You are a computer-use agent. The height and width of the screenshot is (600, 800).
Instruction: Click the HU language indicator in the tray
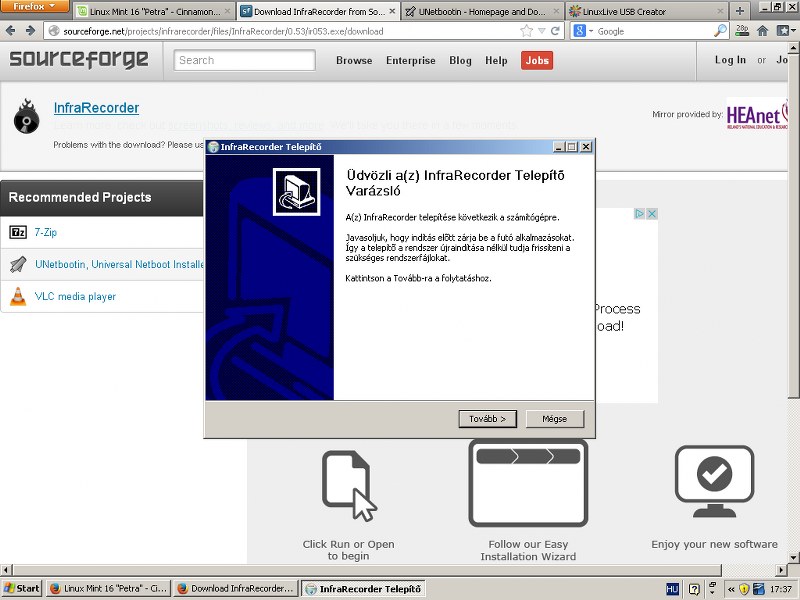point(672,589)
